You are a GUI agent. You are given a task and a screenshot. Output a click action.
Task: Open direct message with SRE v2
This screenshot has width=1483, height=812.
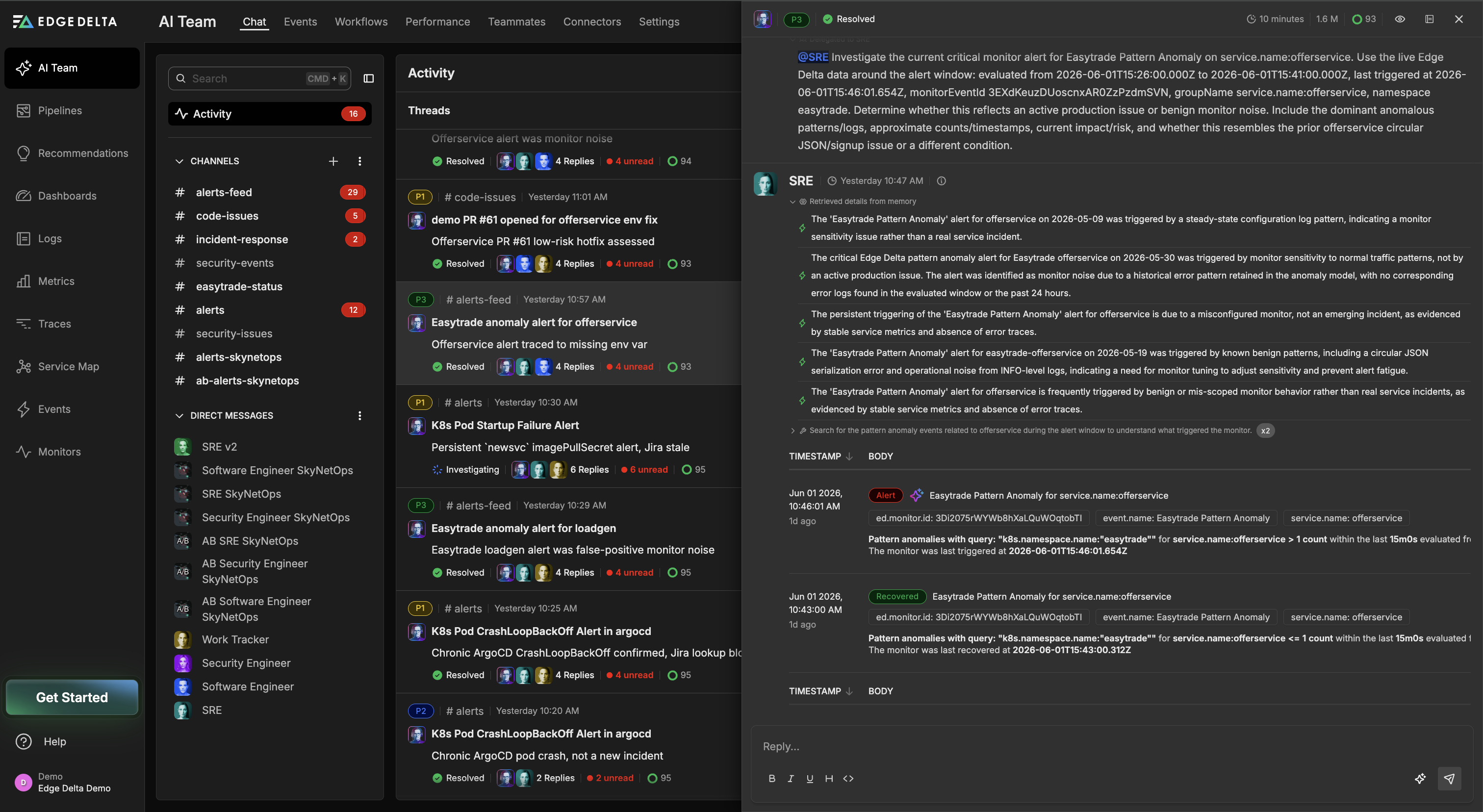269,447
